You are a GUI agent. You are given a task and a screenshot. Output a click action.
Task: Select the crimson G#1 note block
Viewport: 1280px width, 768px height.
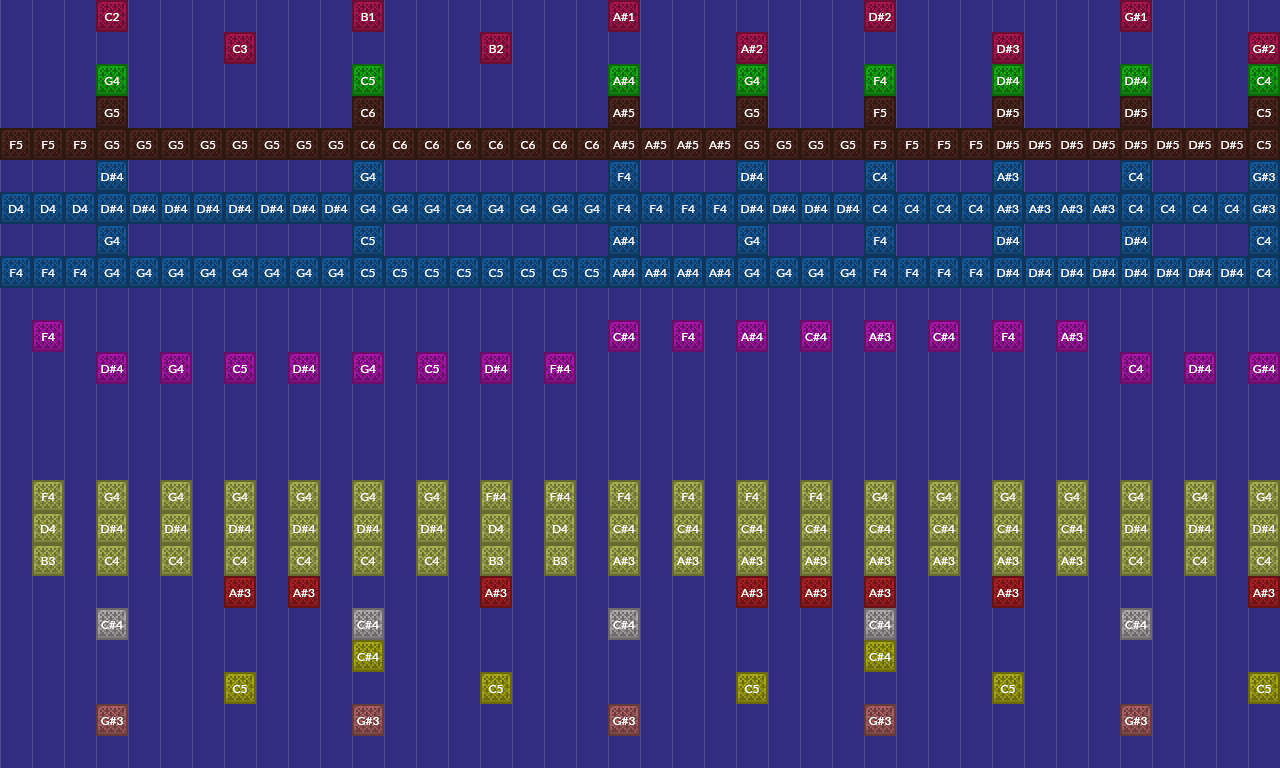point(1136,17)
